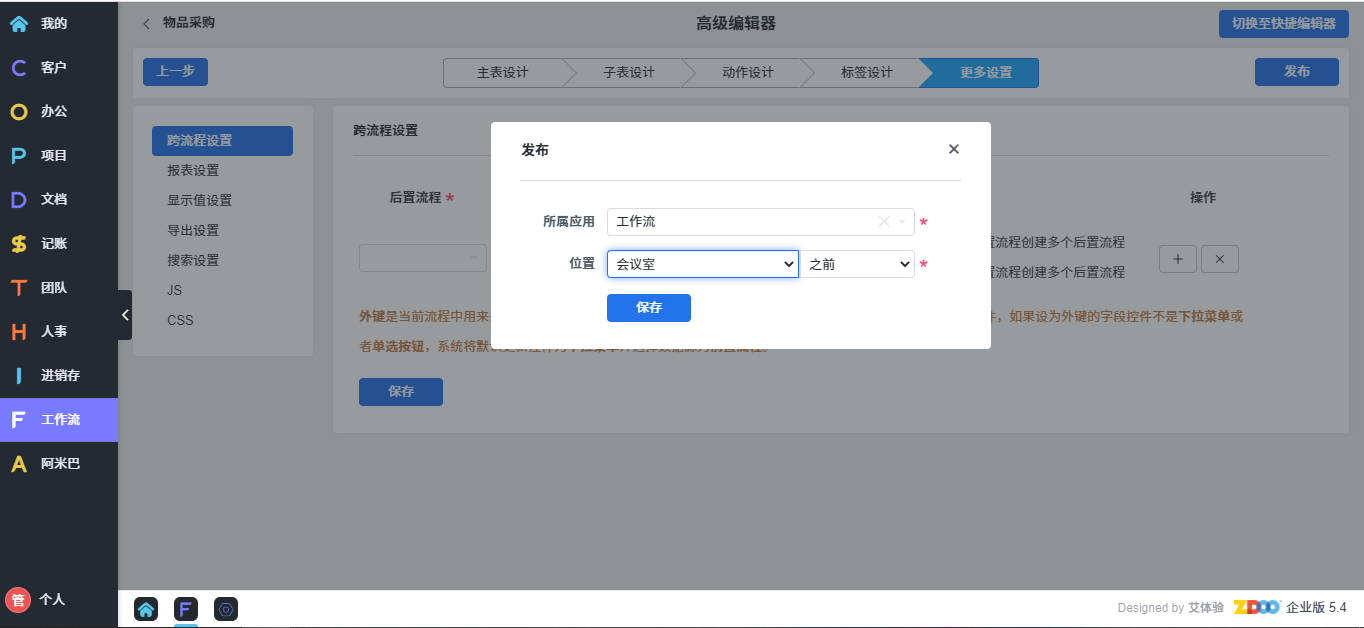Open the 记账 accounting dollar icon
The image size is (1364, 628).
click(x=19, y=244)
